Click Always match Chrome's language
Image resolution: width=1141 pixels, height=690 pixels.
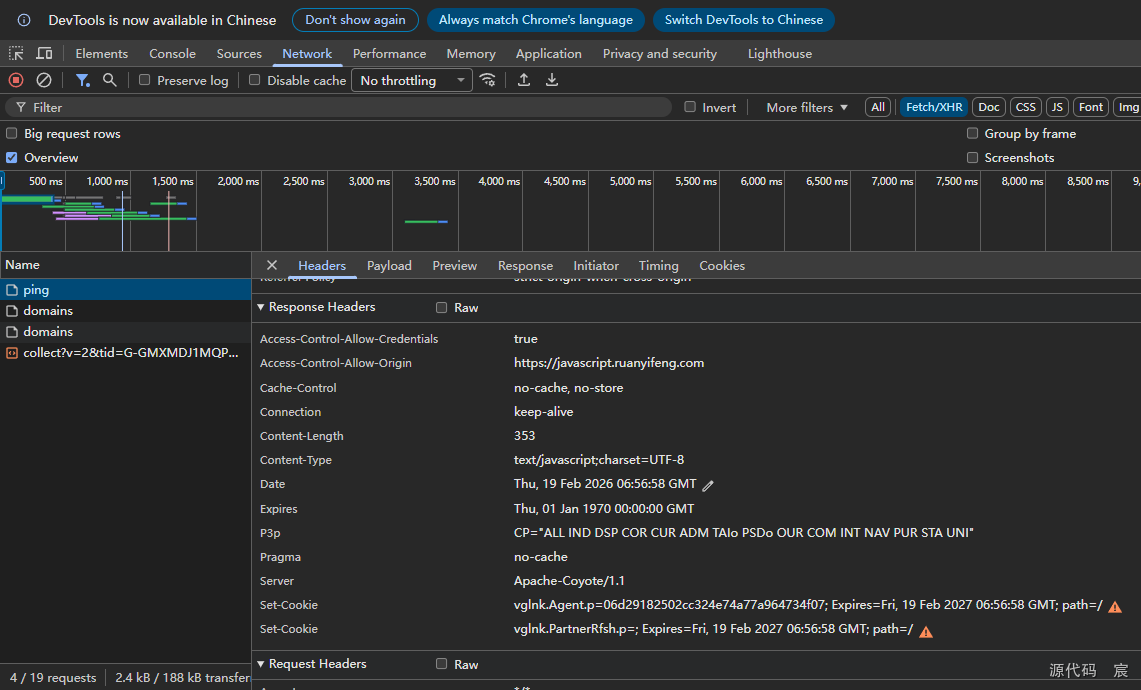(x=536, y=20)
